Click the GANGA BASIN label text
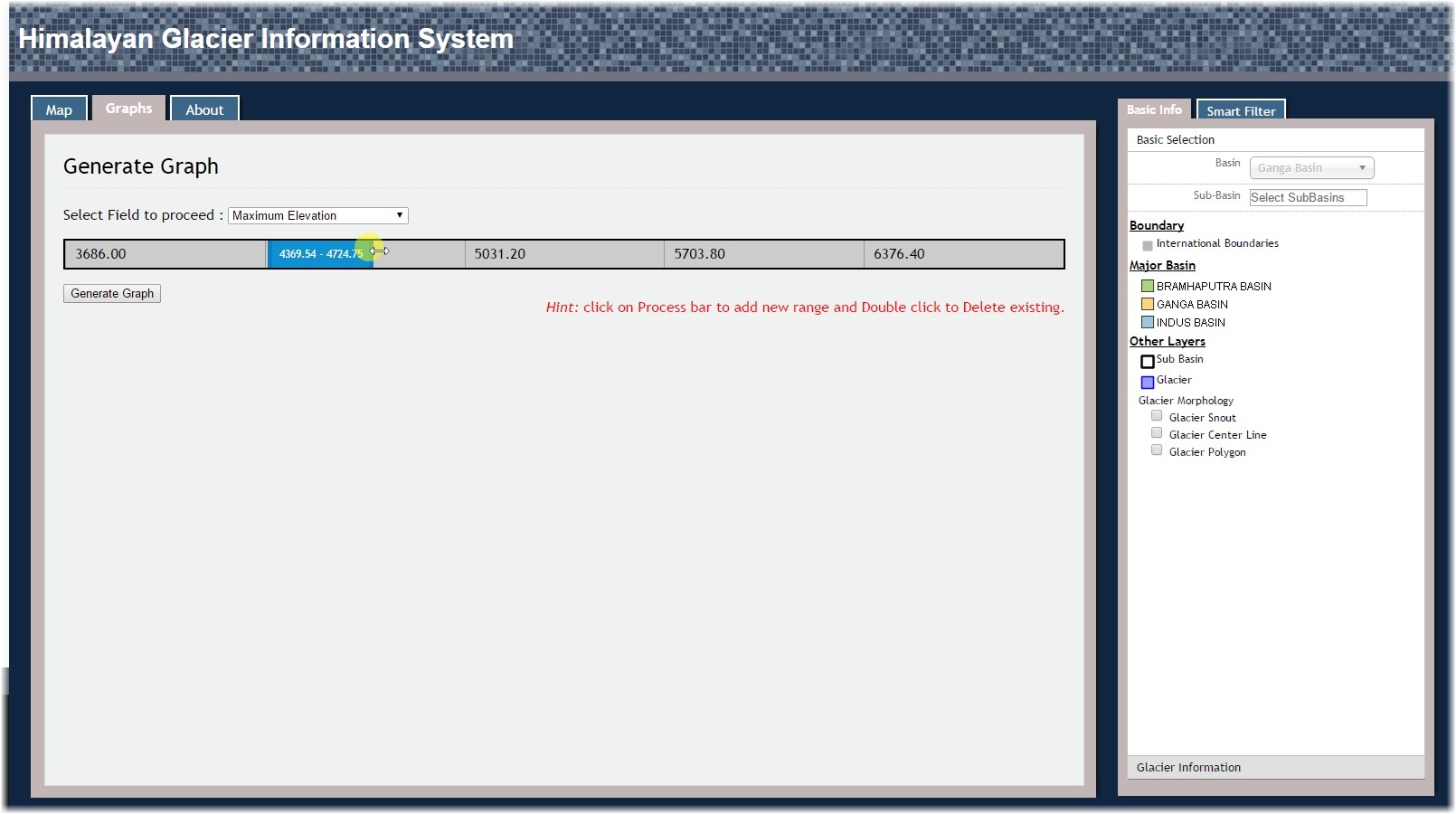The width and height of the screenshot is (1456, 814). coord(1192,304)
